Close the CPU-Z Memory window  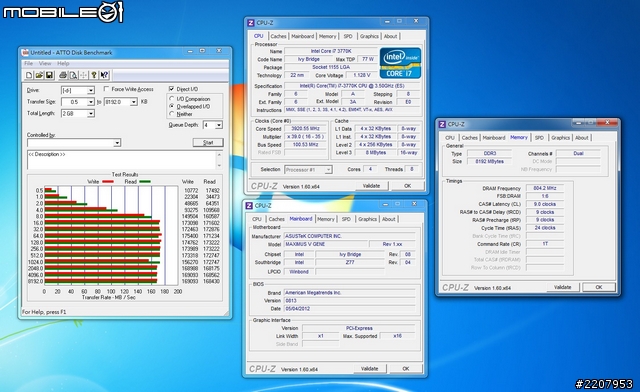tap(607, 122)
